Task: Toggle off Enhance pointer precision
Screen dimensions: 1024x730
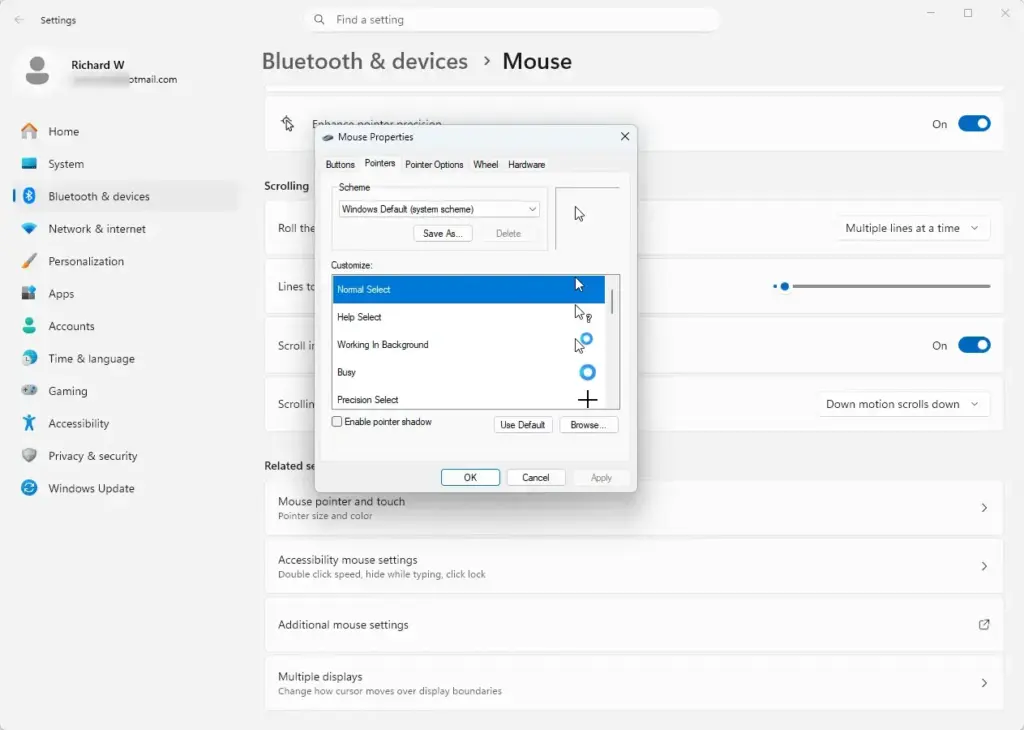Action: (974, 124)
